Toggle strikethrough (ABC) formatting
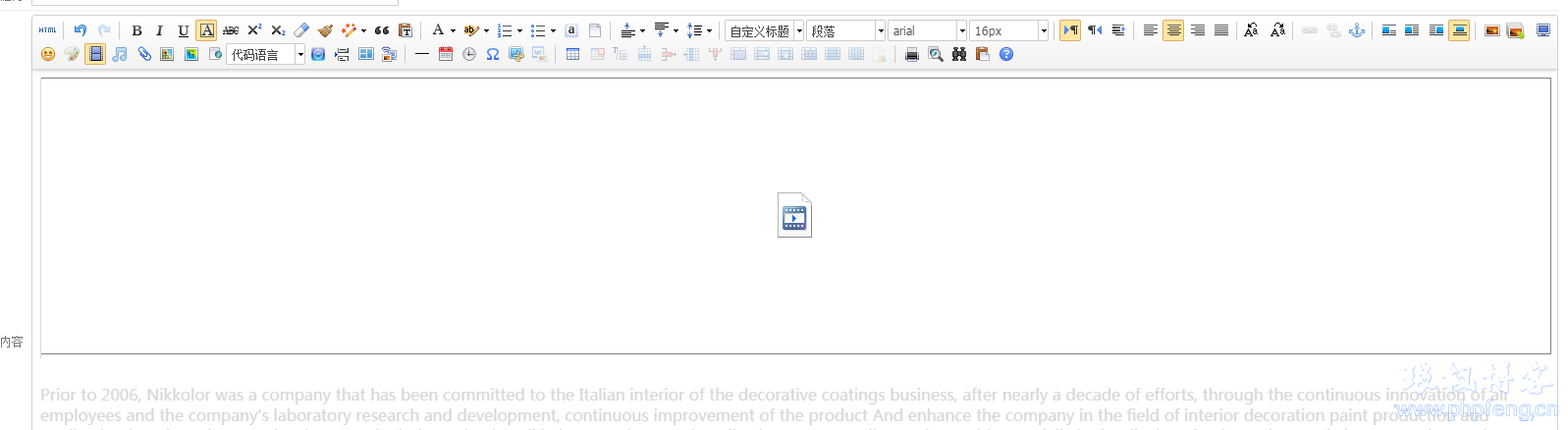Viewport: 1568px width, 430px height. point(231,30)
